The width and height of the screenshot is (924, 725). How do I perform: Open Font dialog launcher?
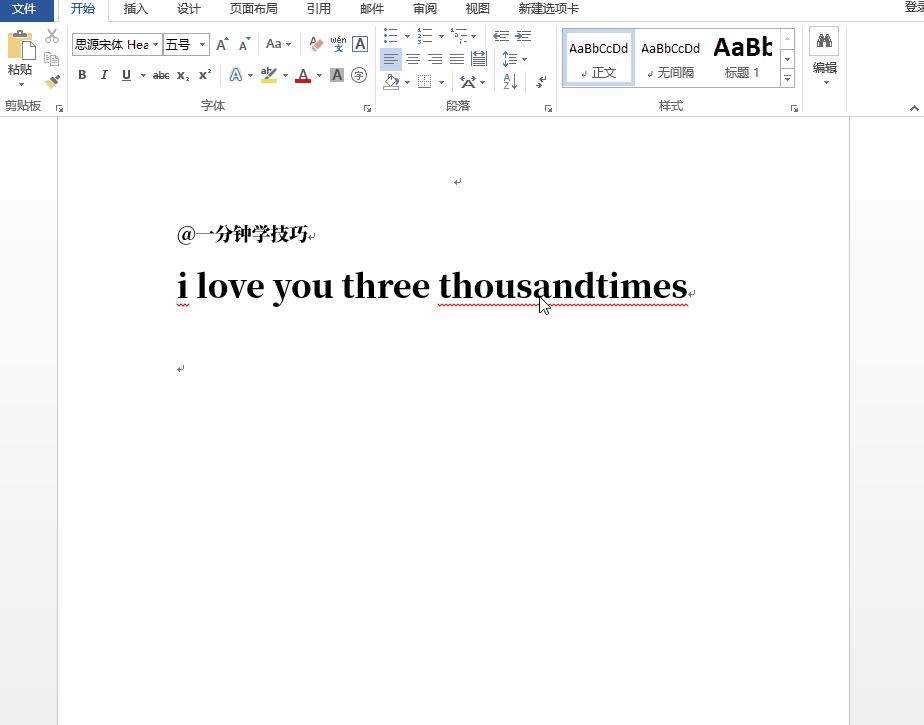tap(367, 108)
